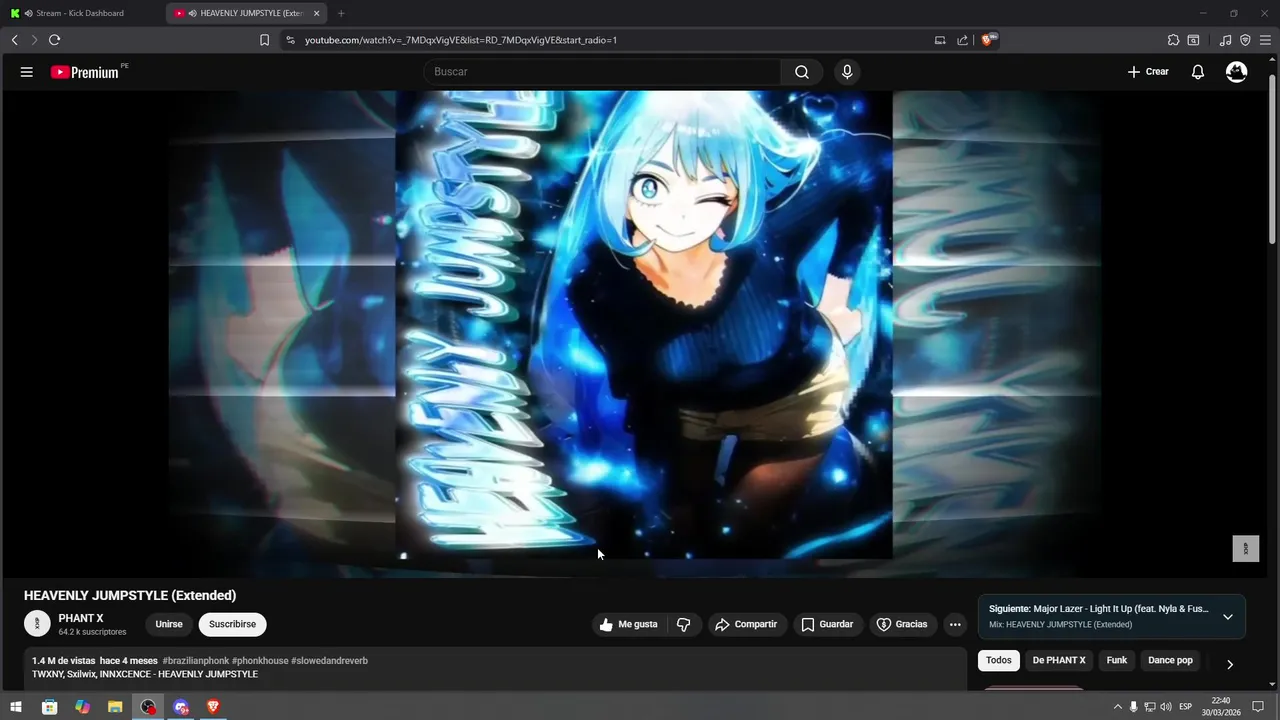This screenshot has height=720, width=1280.
Task: Open the Brave main menu
Action: 1265,40
